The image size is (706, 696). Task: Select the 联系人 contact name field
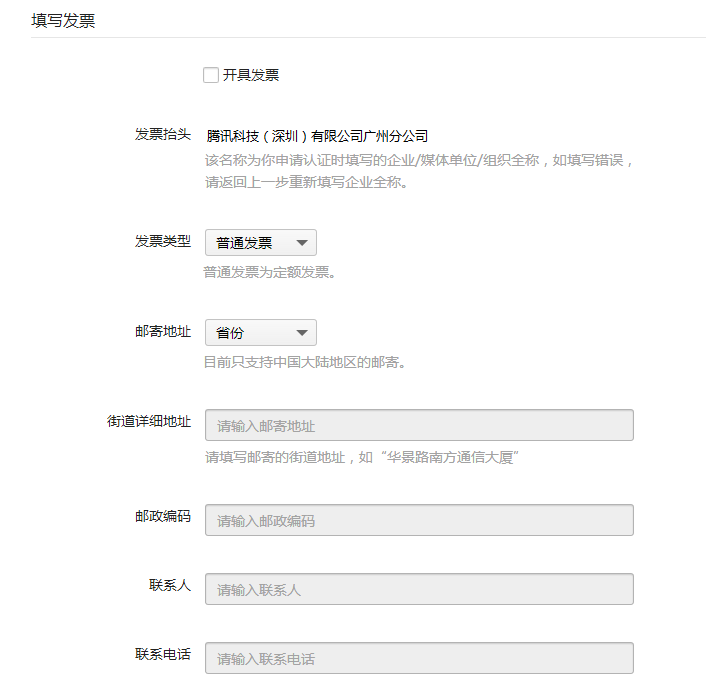[x=419, y=589]
